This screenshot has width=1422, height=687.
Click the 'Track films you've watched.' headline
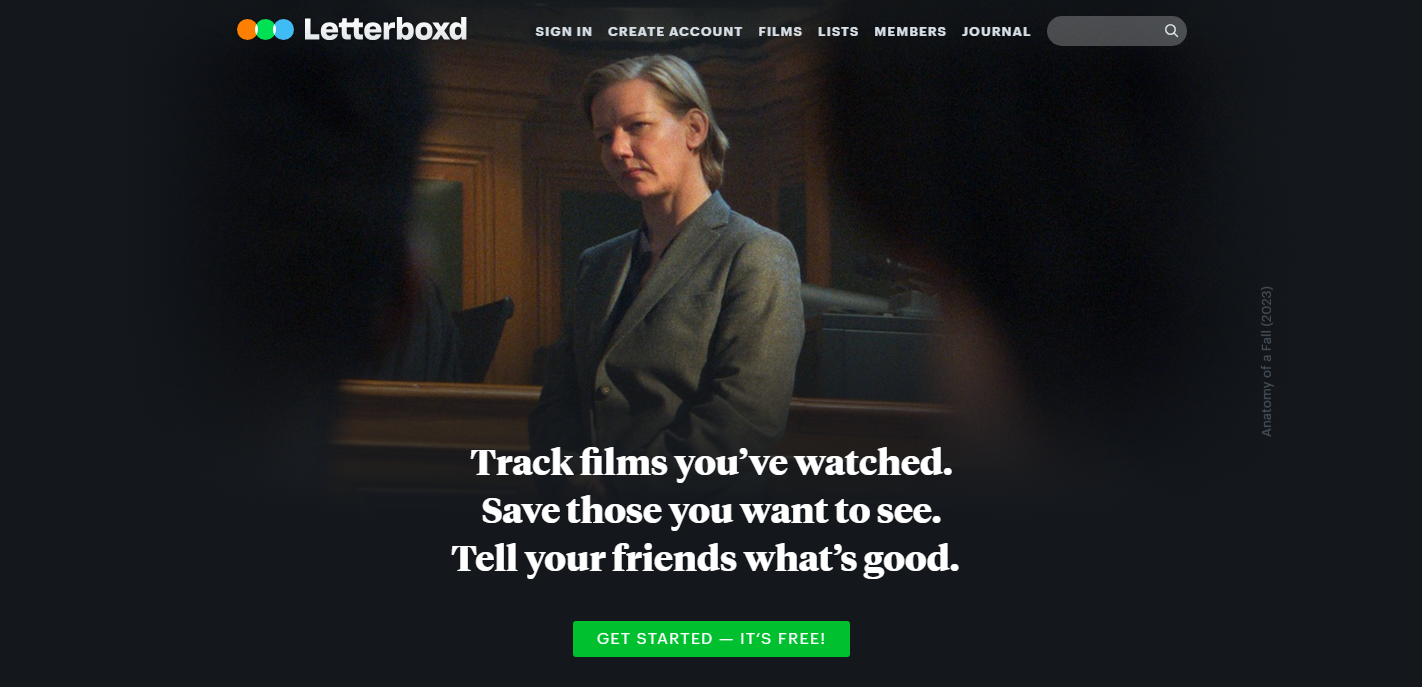tap(711, 462)
